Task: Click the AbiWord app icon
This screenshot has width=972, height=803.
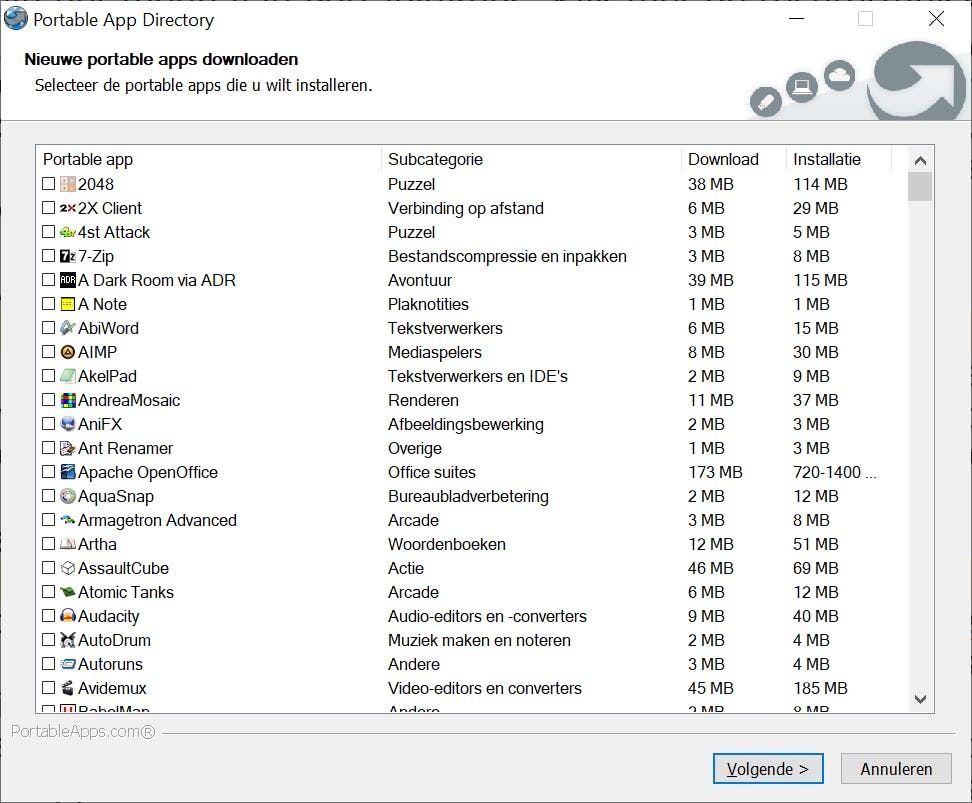Action: (68, 328)
